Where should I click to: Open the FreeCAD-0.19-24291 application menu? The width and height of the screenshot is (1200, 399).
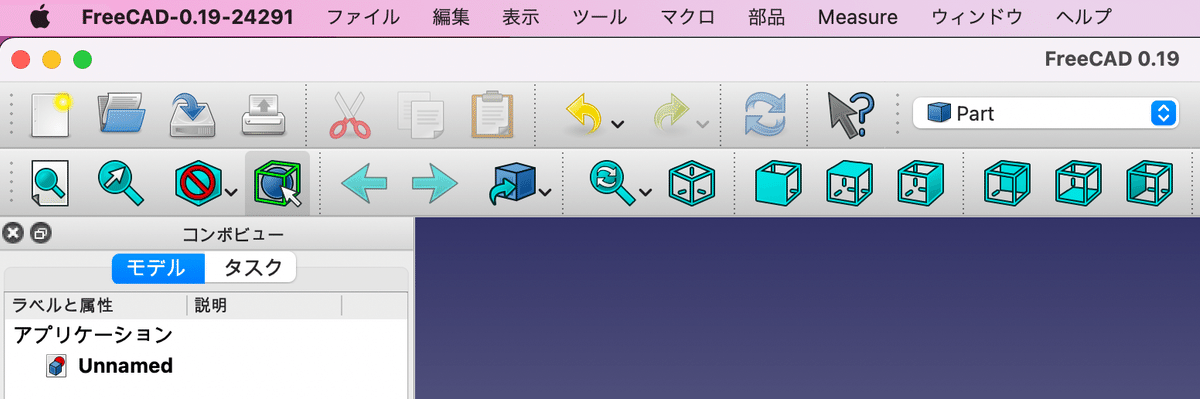pos(187,17)
